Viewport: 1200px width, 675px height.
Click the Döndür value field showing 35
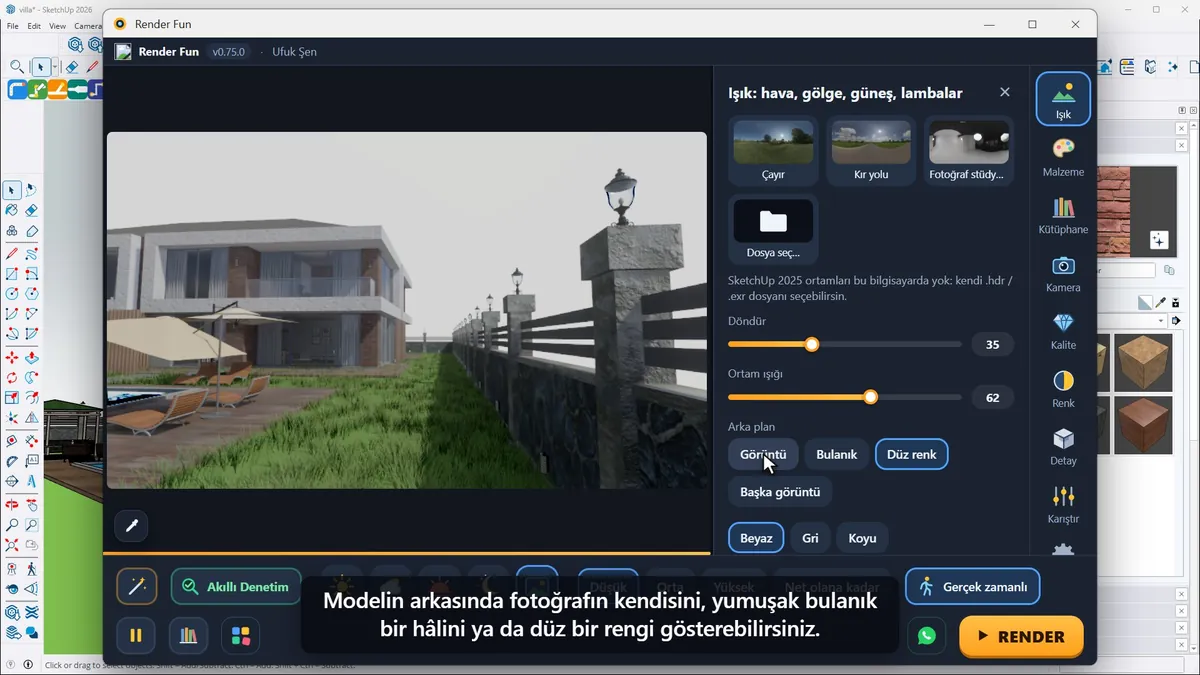pos(992,345)
